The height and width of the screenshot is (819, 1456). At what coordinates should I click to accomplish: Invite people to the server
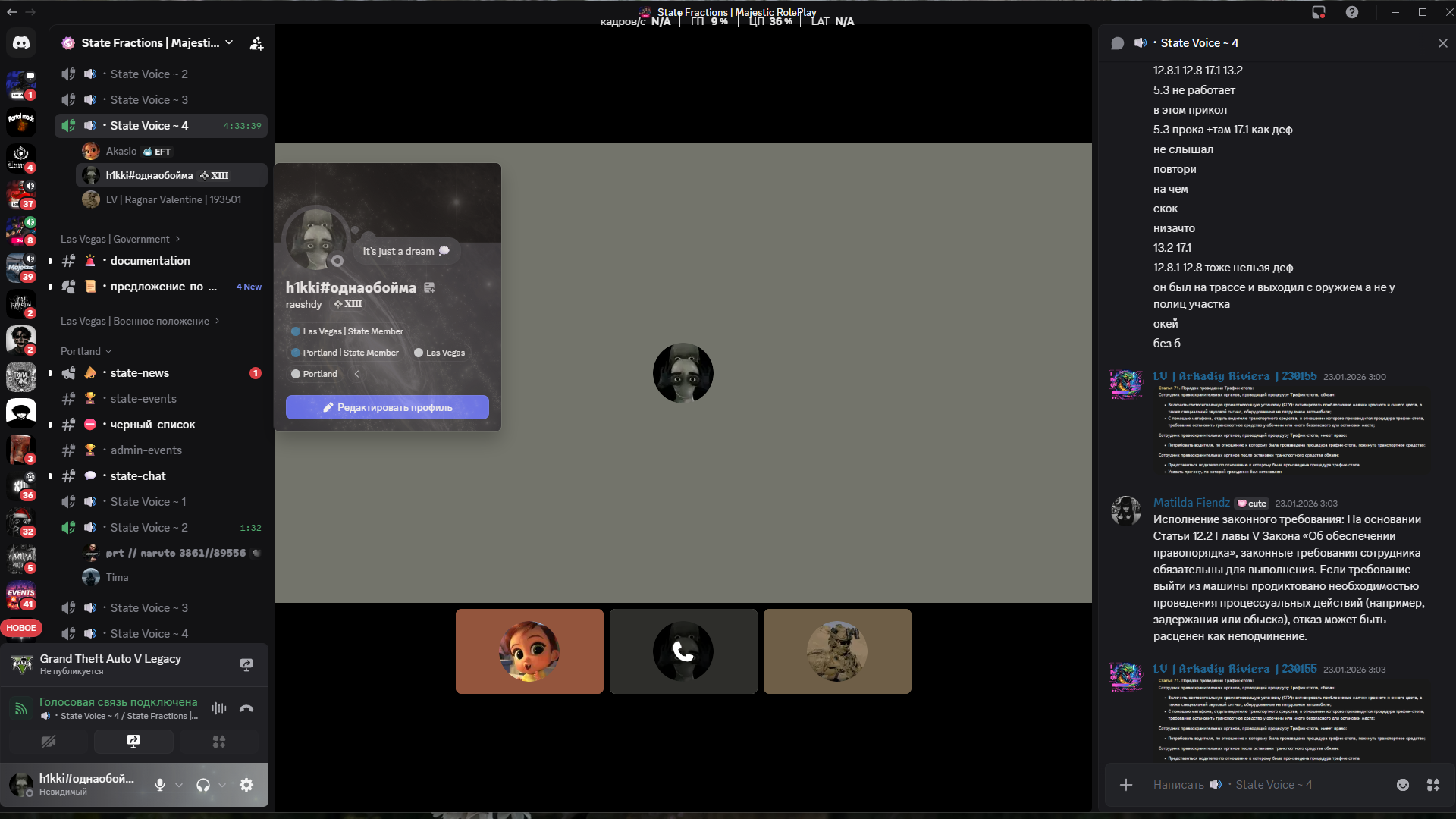pyautogui.click(x=257, y=43)
